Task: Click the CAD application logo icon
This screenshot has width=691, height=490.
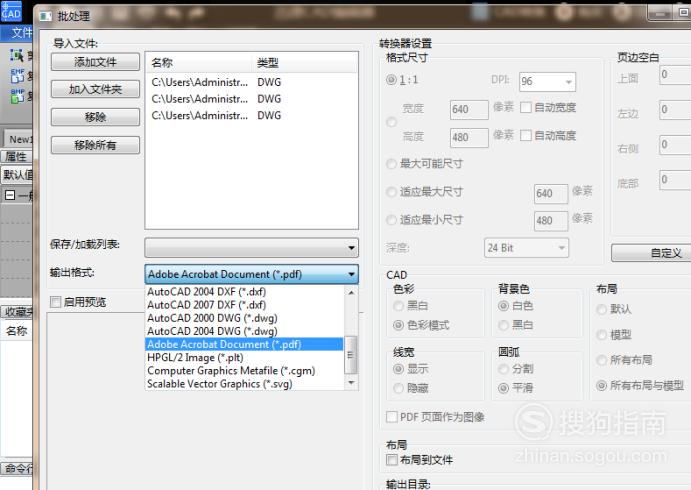Action: tap(11, 11)
